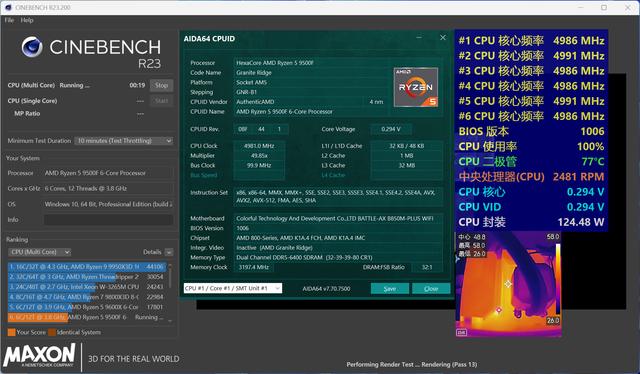This screenshot has width=640, height=374.
Task: Click the thermal image color scale bar
Action: tap(558, 280)
